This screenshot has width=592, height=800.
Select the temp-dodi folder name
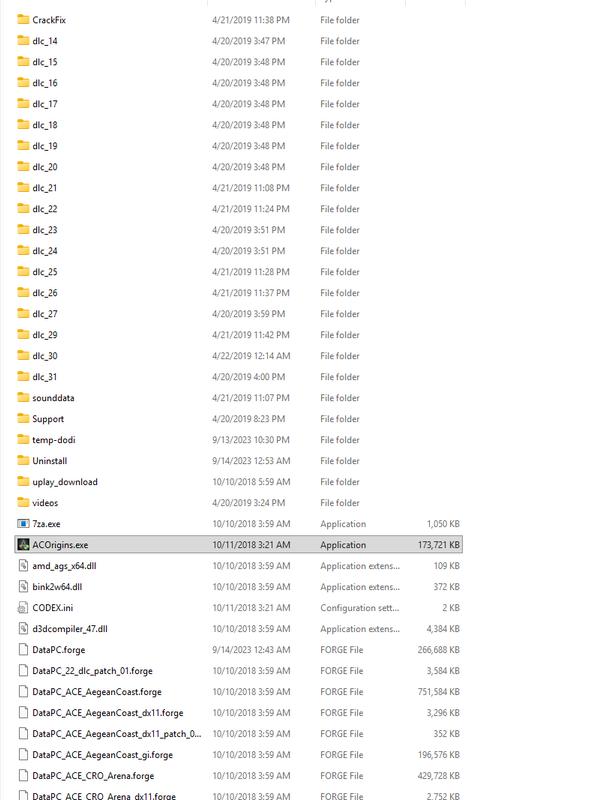(54, 440)
